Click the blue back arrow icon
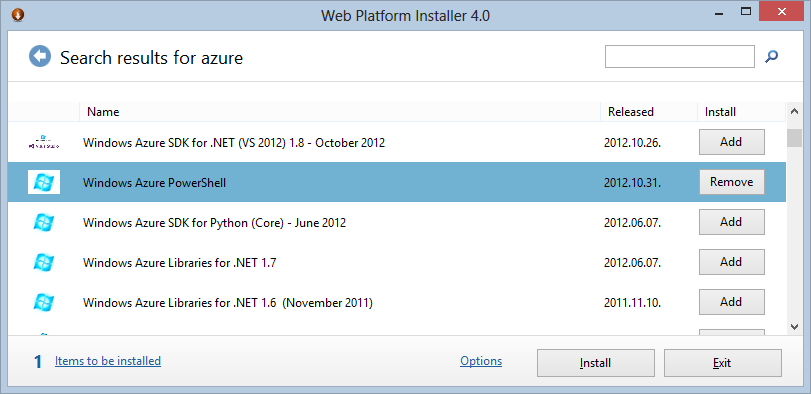This screenshot has width=811, height=394. (x=40, y=56)
